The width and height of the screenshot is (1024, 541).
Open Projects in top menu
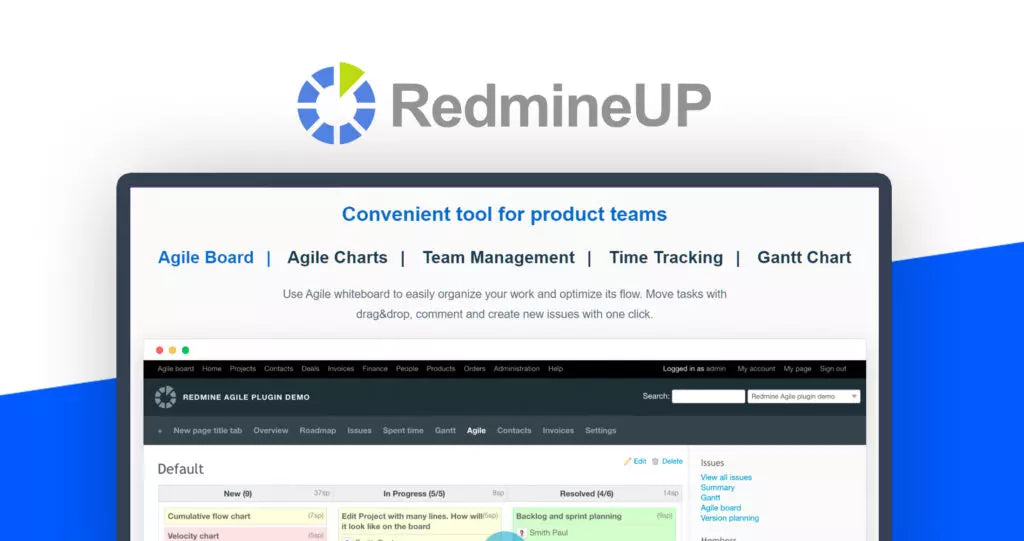point(242,369)
